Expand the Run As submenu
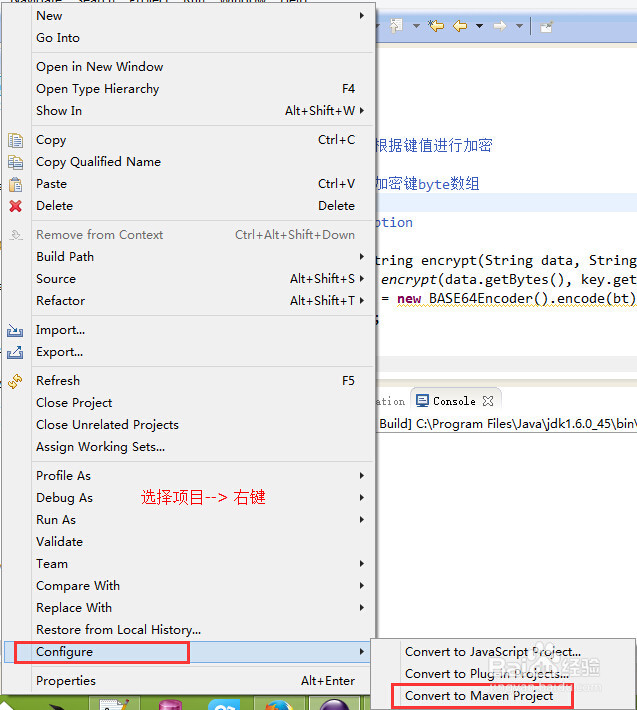Viewport: 637px width, 710px height. click(x=189, y=520)
